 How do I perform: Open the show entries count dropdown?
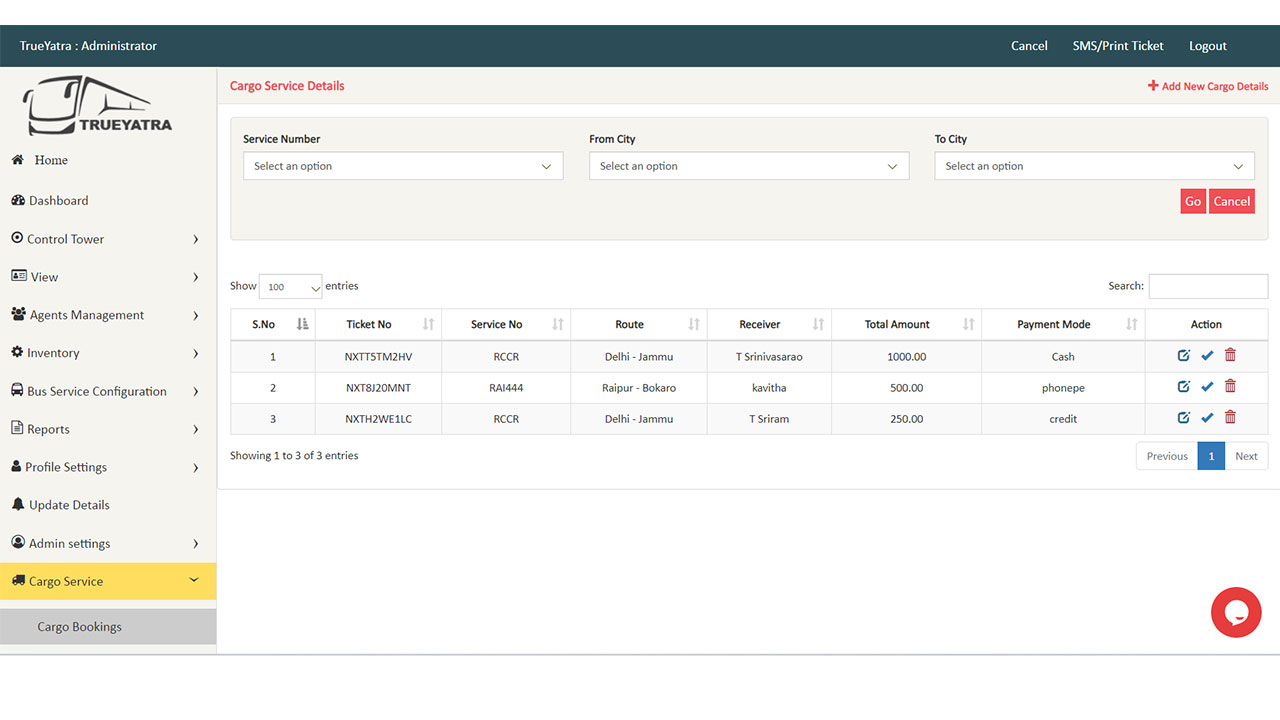pos(290,287)
